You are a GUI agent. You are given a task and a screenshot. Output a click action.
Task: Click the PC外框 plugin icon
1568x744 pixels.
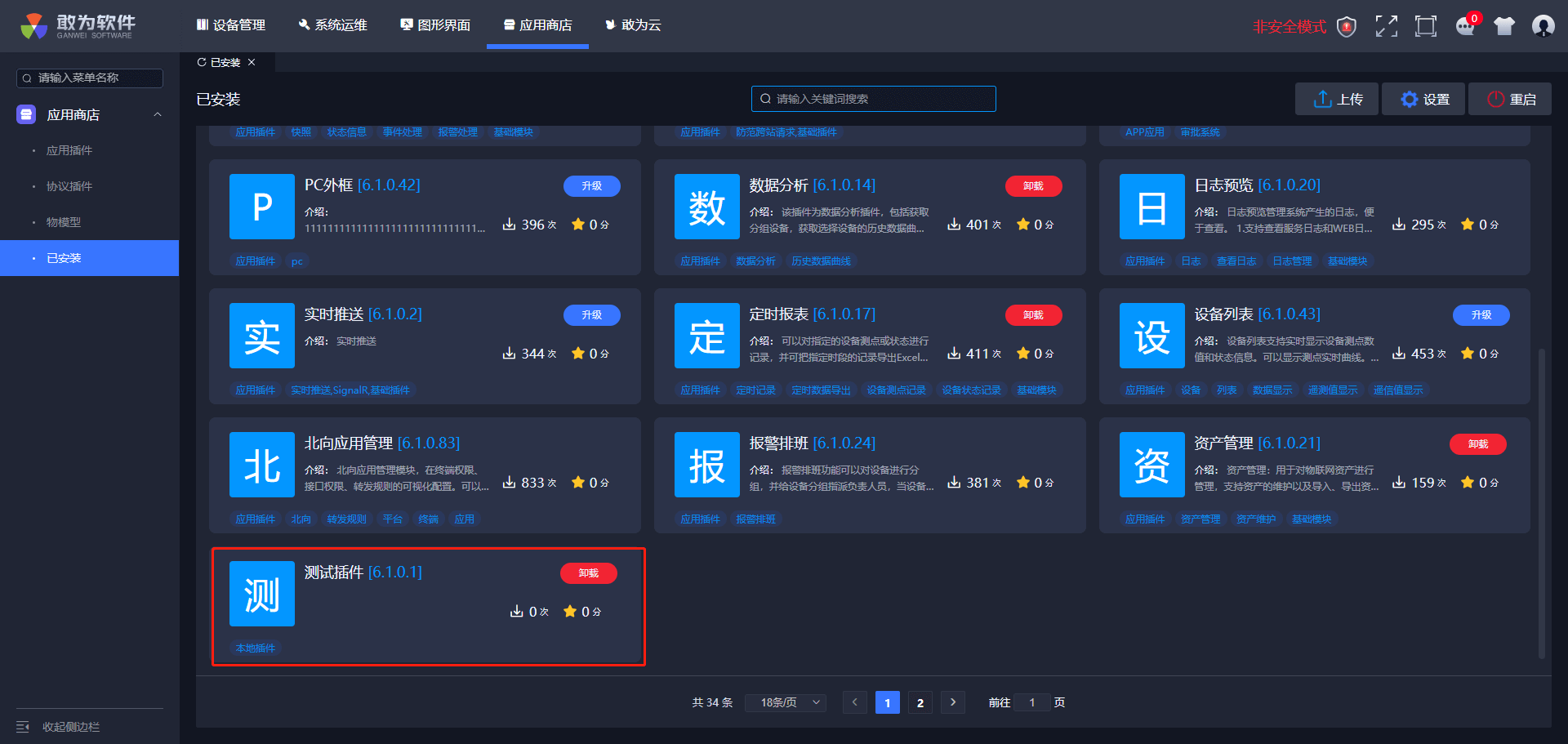coord(262,207)
